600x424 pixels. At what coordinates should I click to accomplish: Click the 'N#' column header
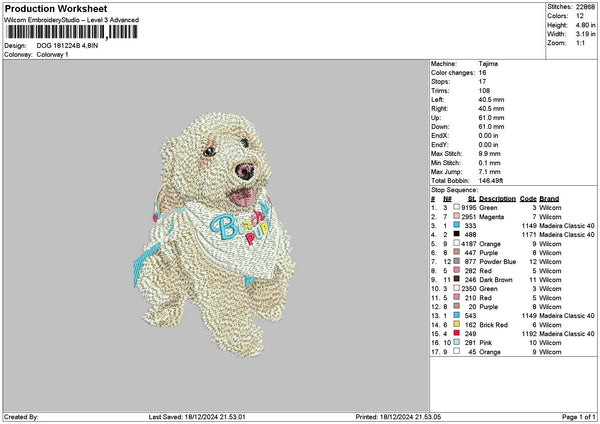447,199
